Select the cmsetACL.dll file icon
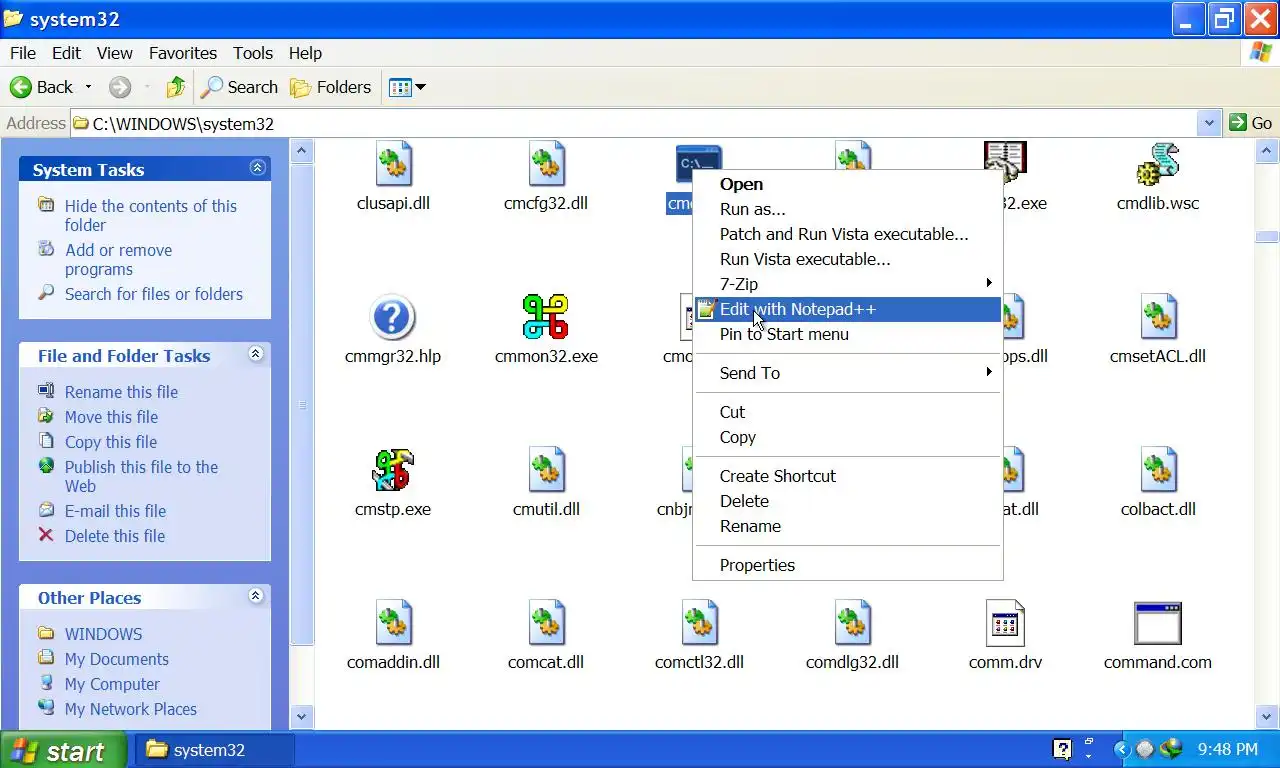The width and height of the screenshot is (1280, 768). tap(1158, 317)
